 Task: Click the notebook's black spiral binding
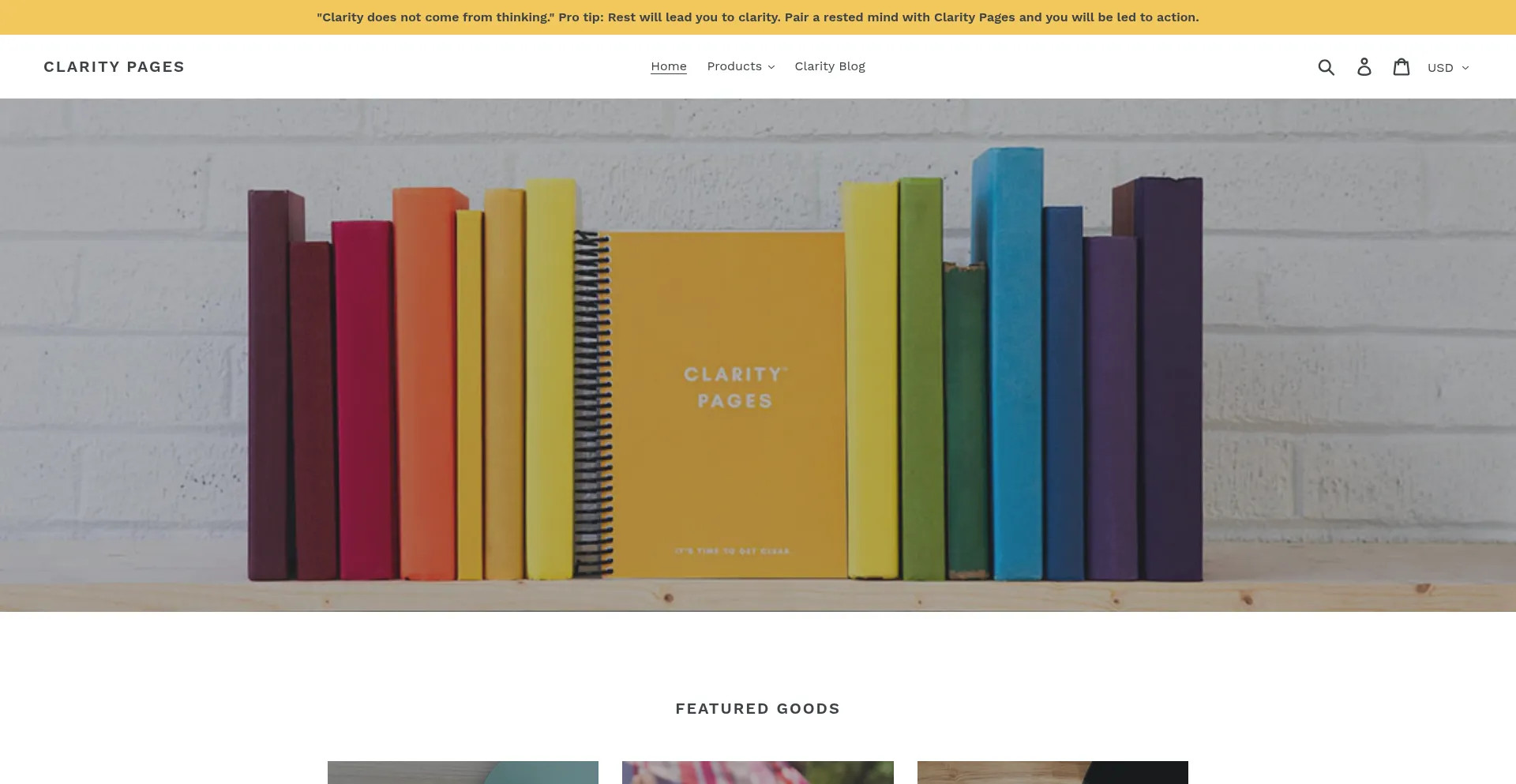tap(592, 403)
